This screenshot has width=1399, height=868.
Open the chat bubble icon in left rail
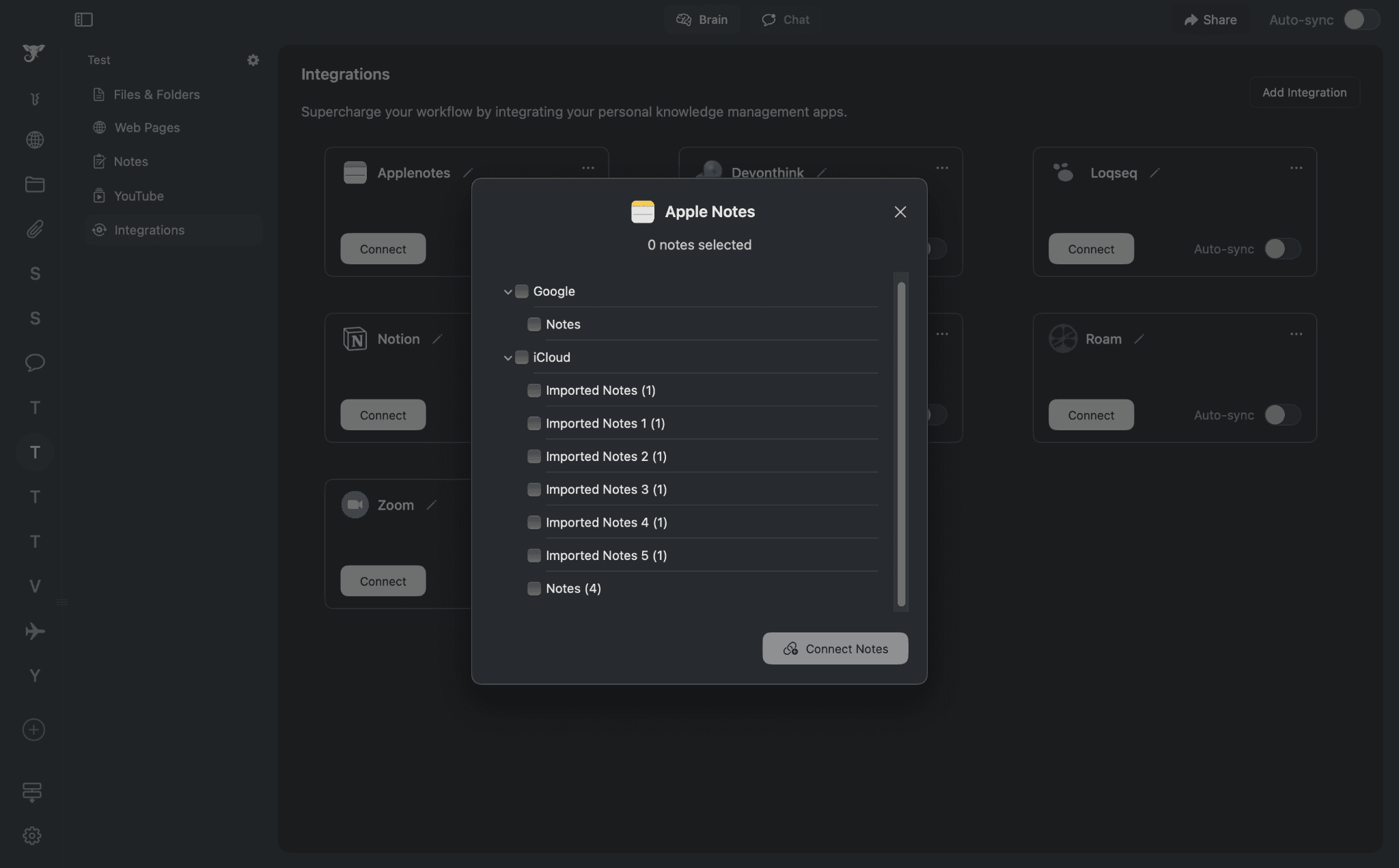click(x=35, y=363)
